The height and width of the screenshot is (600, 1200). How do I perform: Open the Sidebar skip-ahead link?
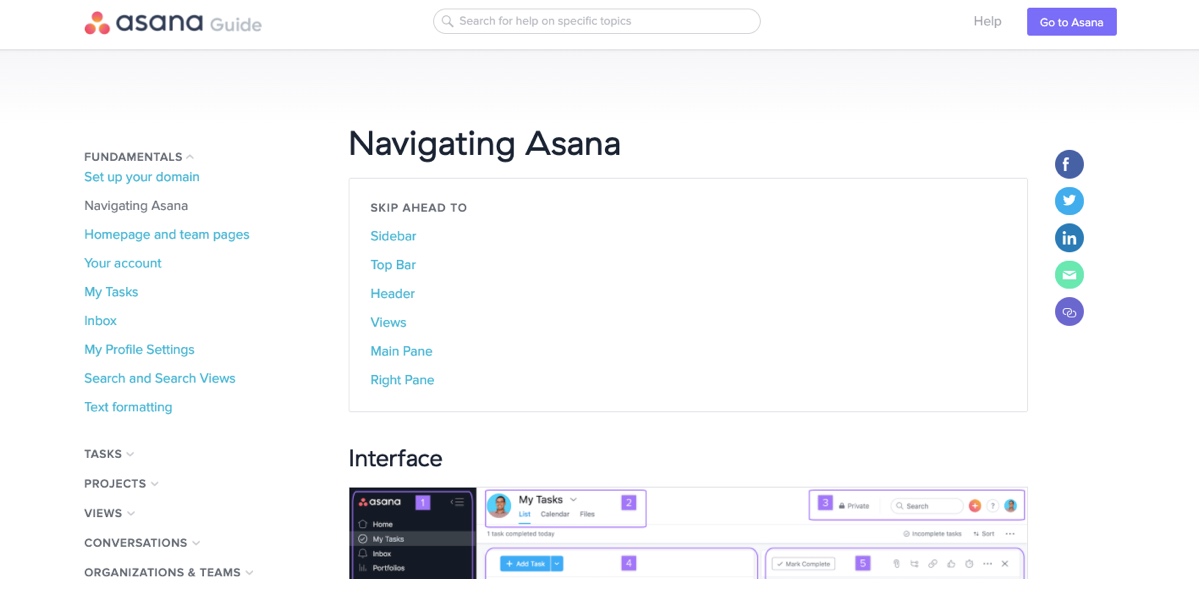[392, 235]
